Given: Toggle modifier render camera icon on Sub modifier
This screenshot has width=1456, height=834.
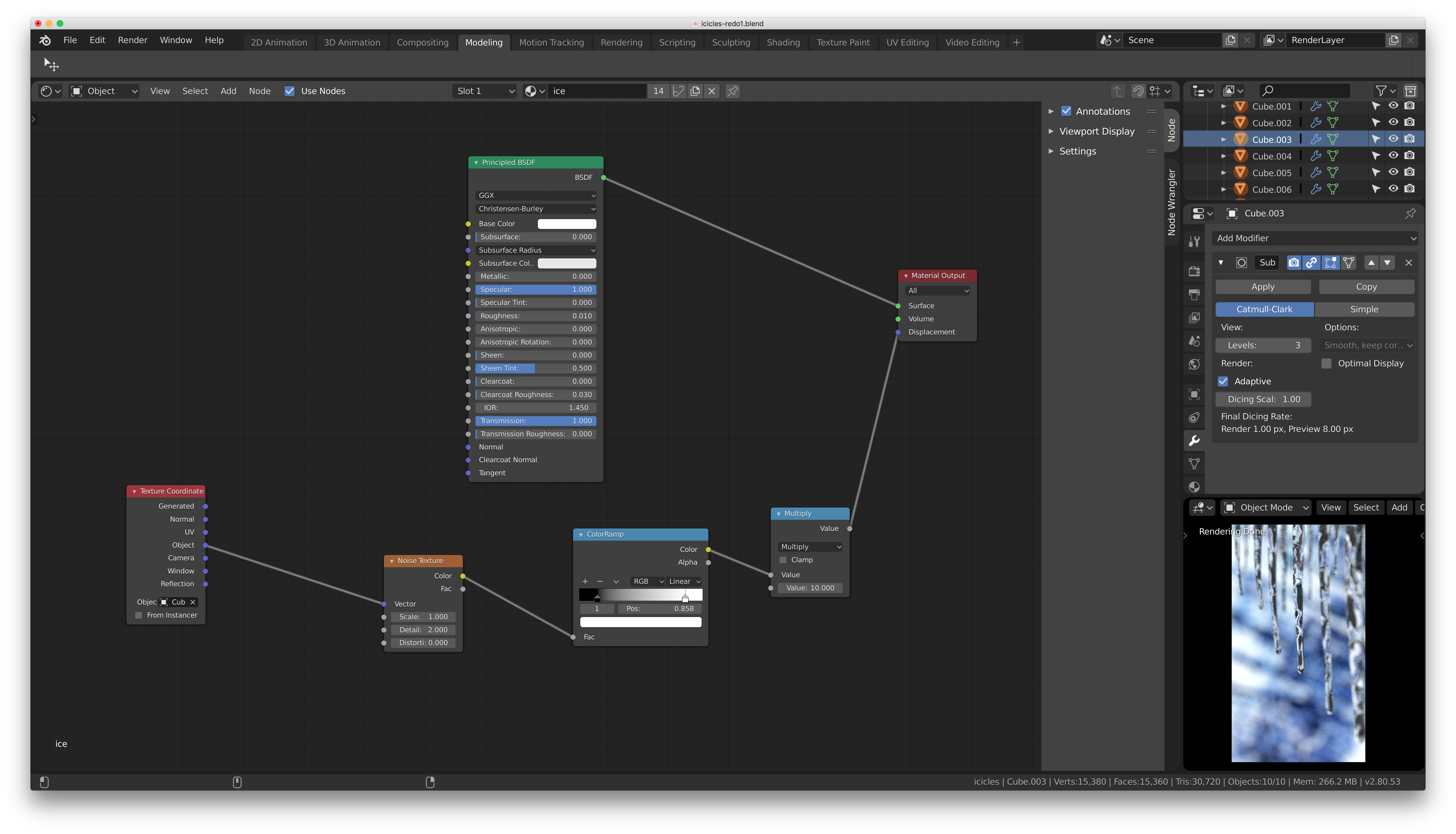Looking at the screenshot, I should coord(1293,262).
